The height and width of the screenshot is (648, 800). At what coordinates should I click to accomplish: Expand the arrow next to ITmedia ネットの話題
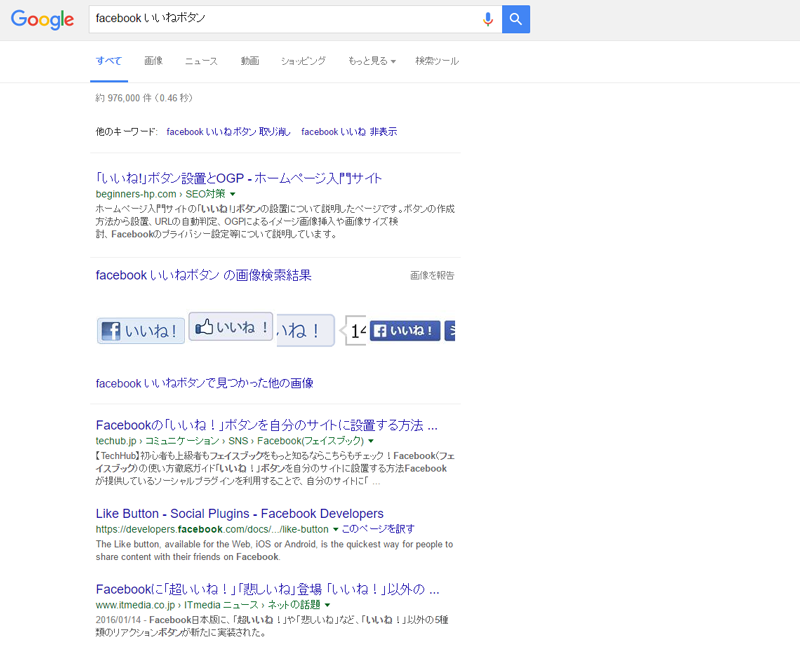[328, 605]
